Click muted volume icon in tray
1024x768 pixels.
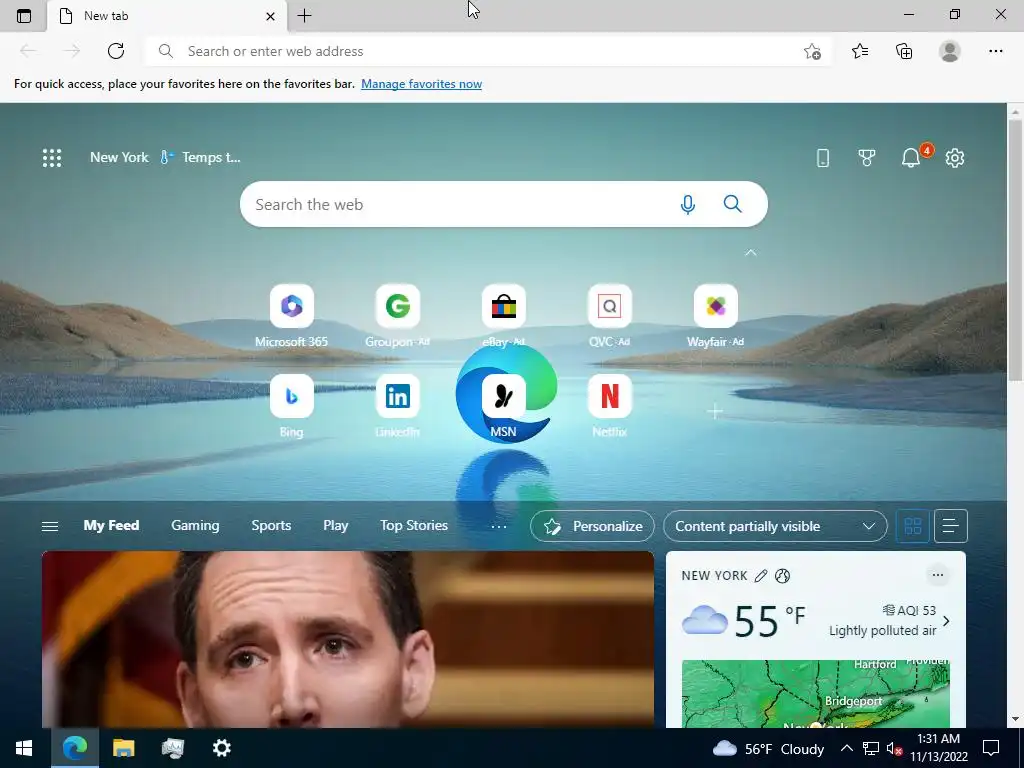[894, 748]
